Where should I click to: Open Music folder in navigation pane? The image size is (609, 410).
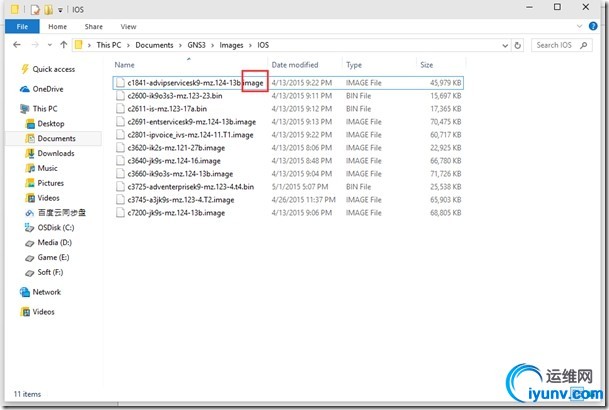47,168
